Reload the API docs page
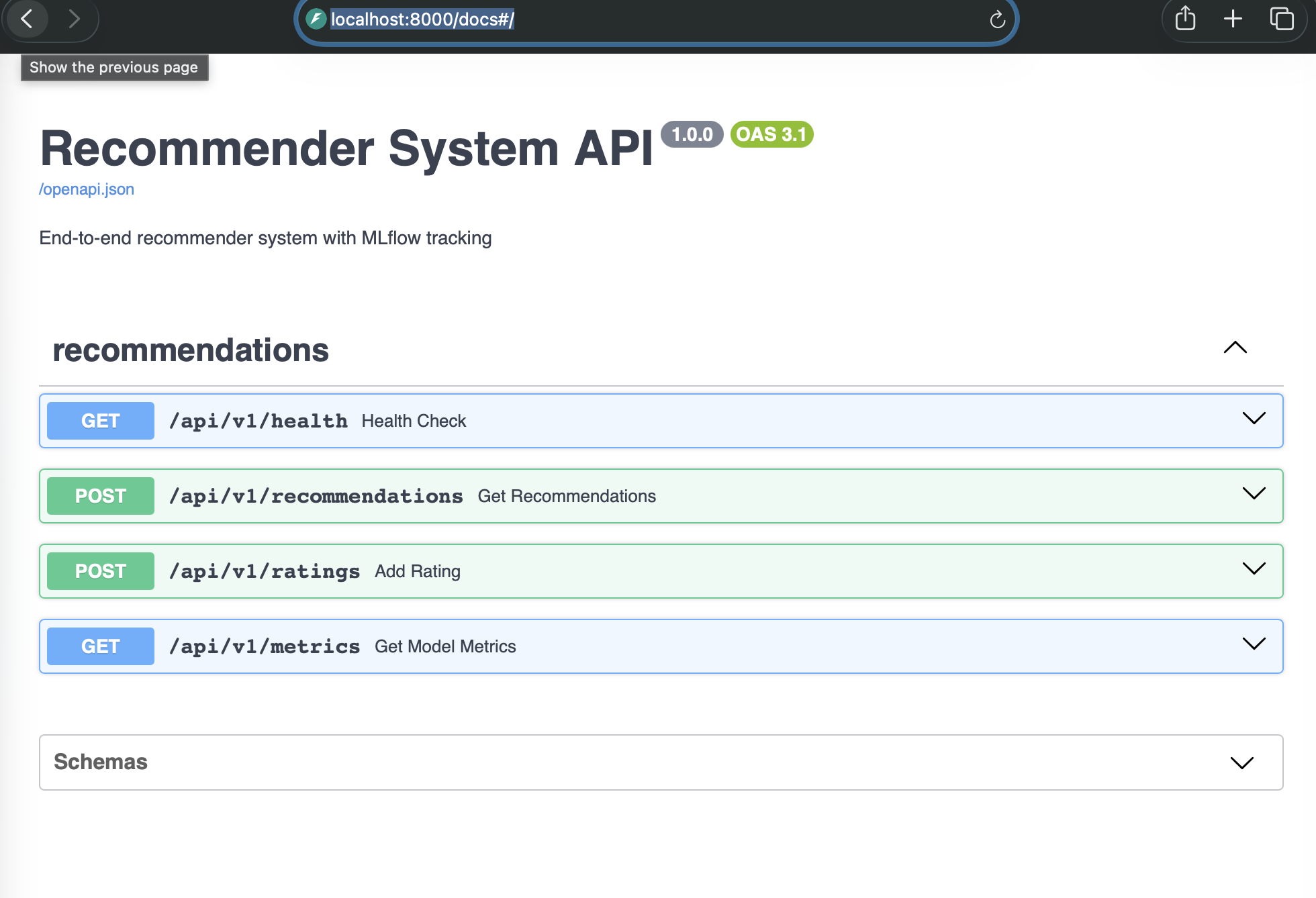1316x898 pixels. (998, 20)
